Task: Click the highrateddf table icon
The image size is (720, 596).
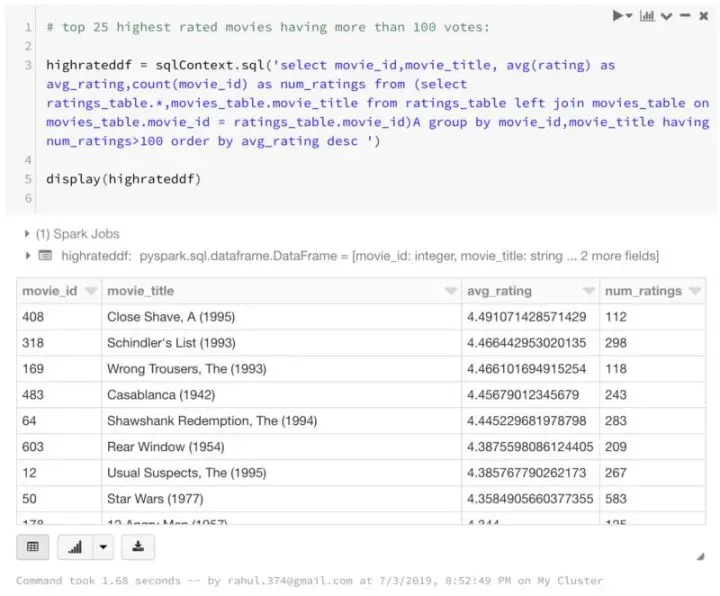Action: coord(45,256)
